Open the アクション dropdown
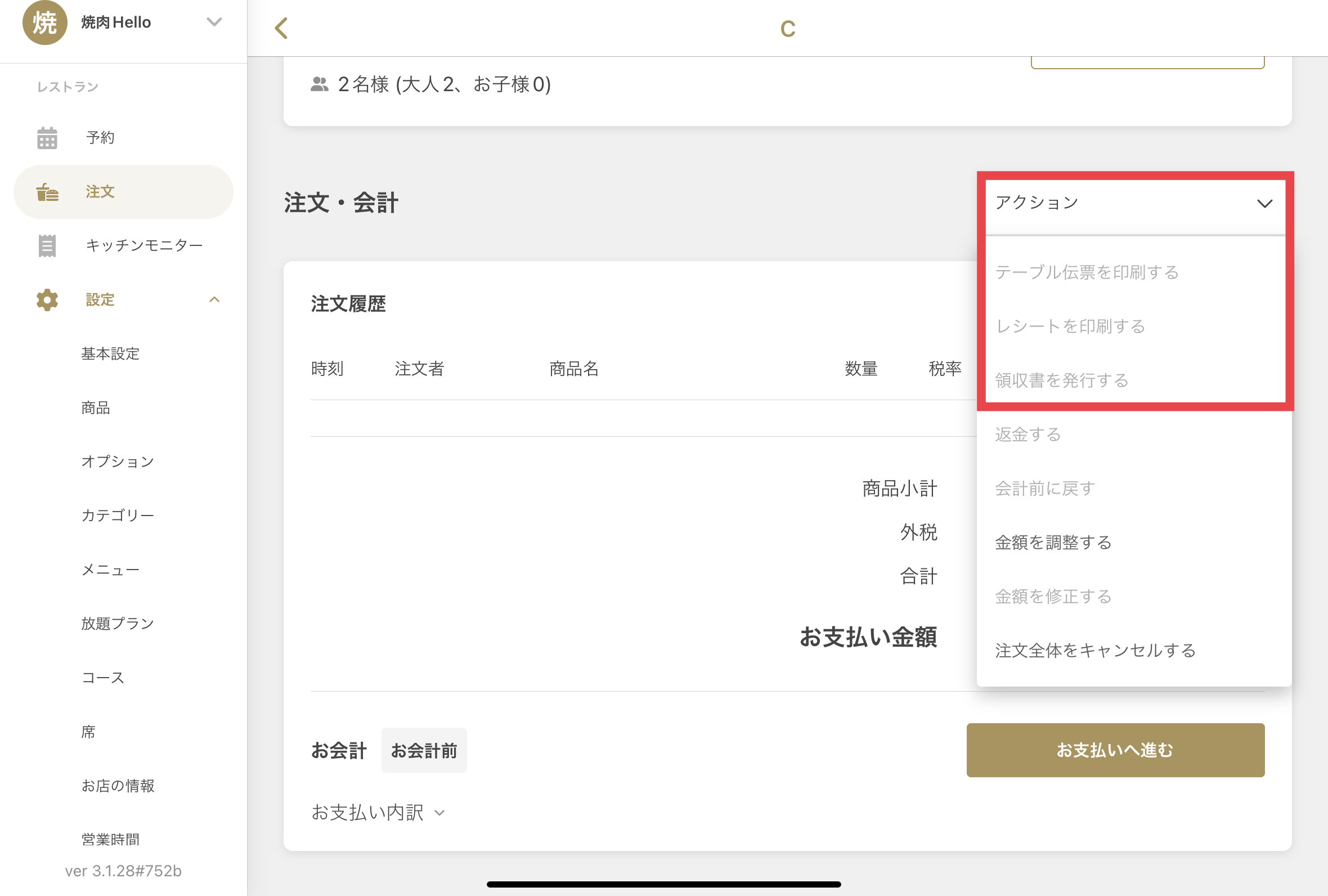This screenshot has width=1328, height=896. [x=1135, y=203]
